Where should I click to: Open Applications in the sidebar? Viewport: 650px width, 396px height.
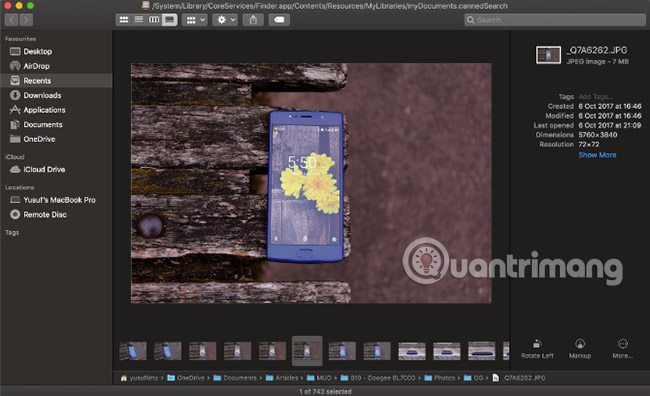56,110
